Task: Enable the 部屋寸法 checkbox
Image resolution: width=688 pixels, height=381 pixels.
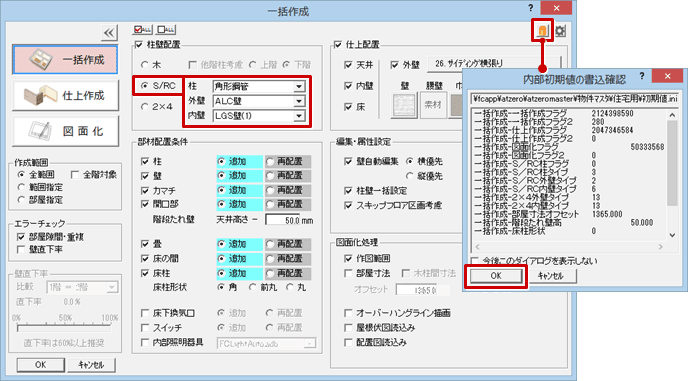Action: [x=348, y=273]
